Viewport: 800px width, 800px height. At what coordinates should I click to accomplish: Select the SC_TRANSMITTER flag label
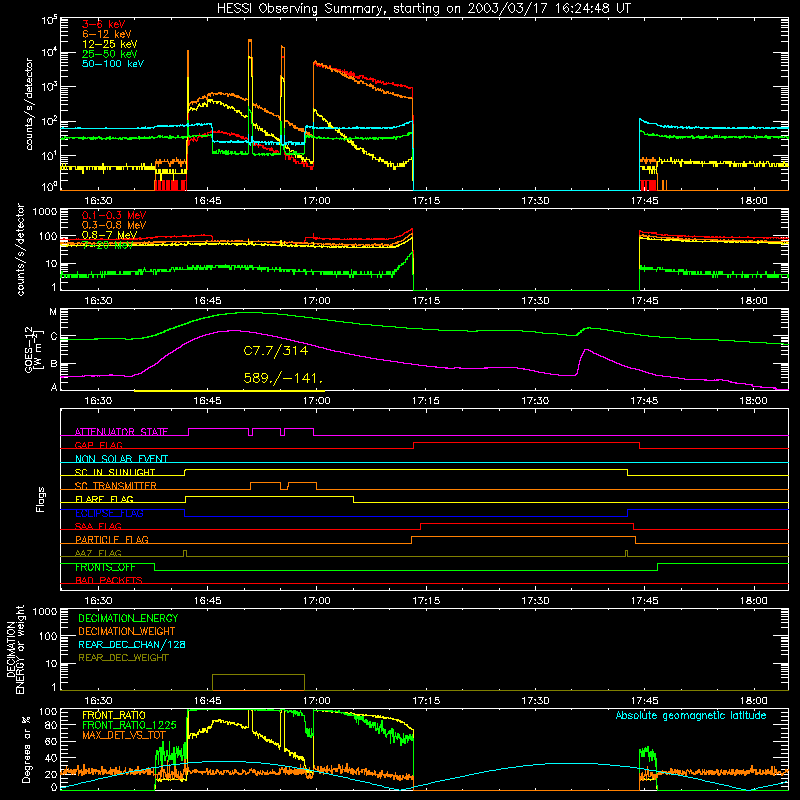(116, 485)
